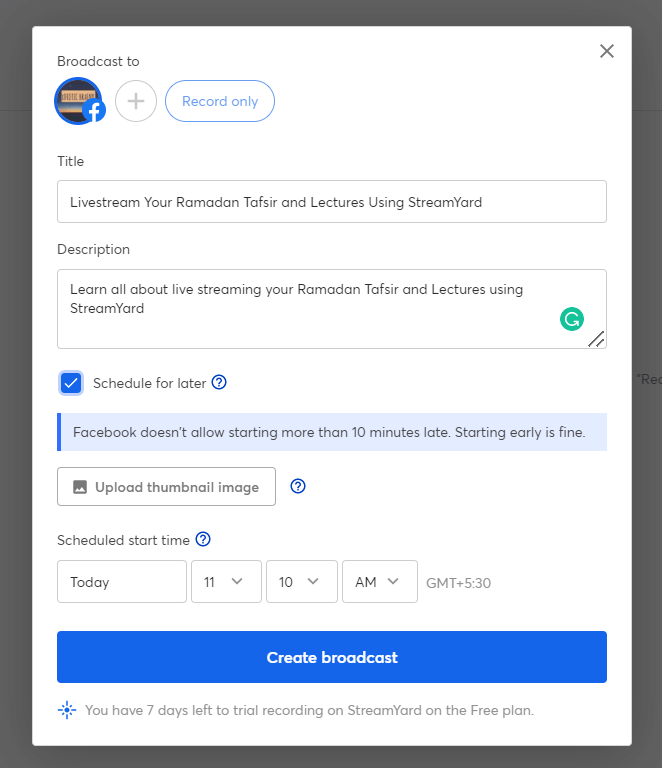662x768 pixels.
Task: Open the help icon beside Upload thumbnail image
Action: [298, 486]
